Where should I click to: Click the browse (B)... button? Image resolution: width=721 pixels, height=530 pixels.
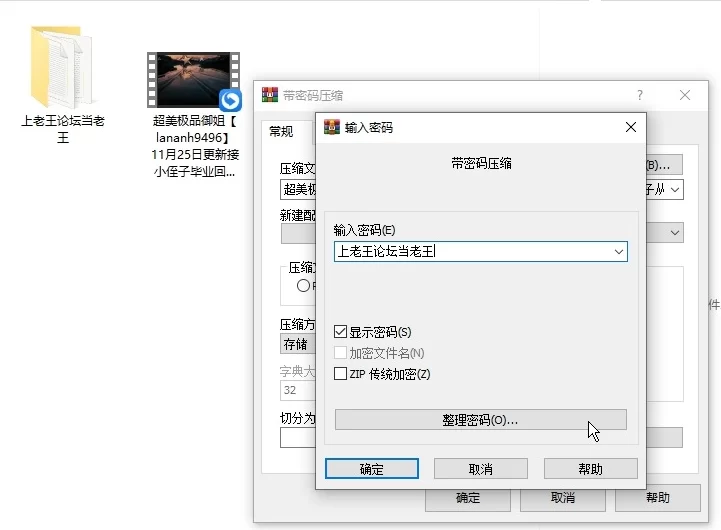[664, 165]
